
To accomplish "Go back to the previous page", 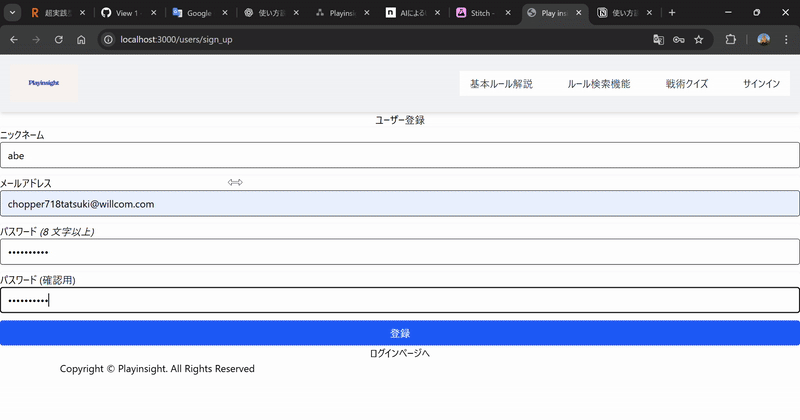I will (14, 40).
